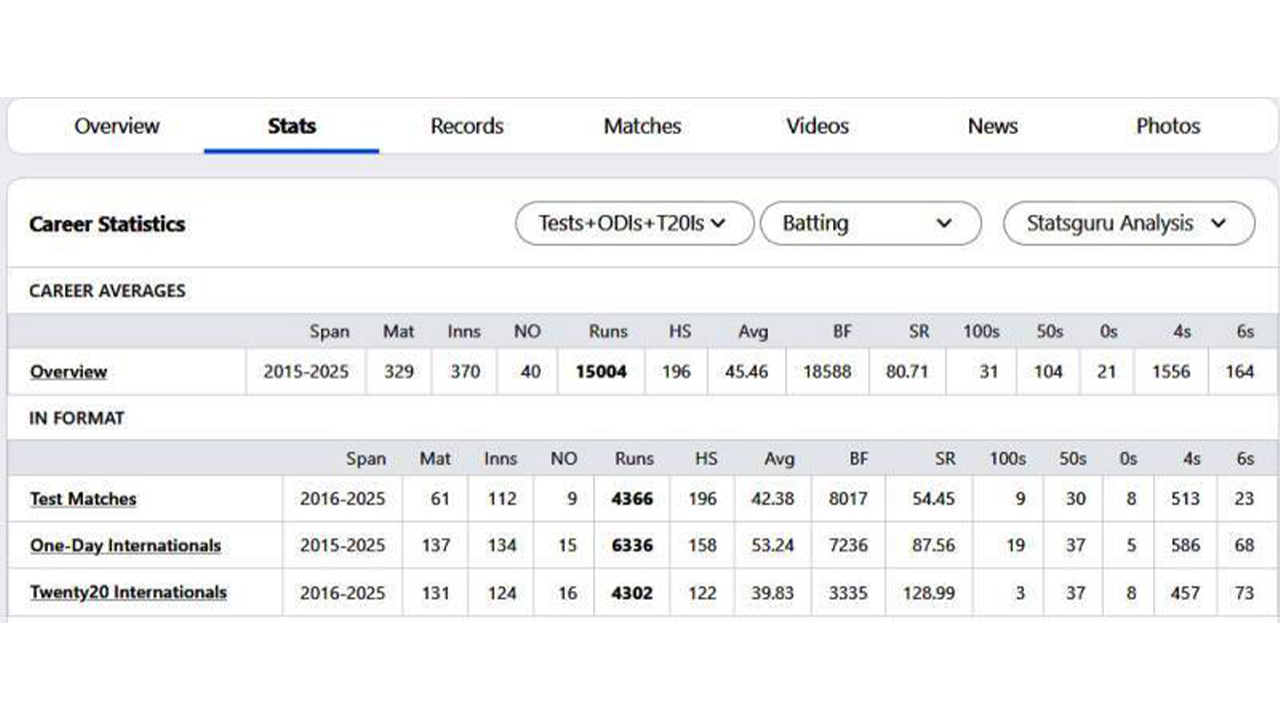Click the chevron in the Batting dropdown
Image resolution: width=1280 pixels, height=720 pixels.
(x=943, y=223)
